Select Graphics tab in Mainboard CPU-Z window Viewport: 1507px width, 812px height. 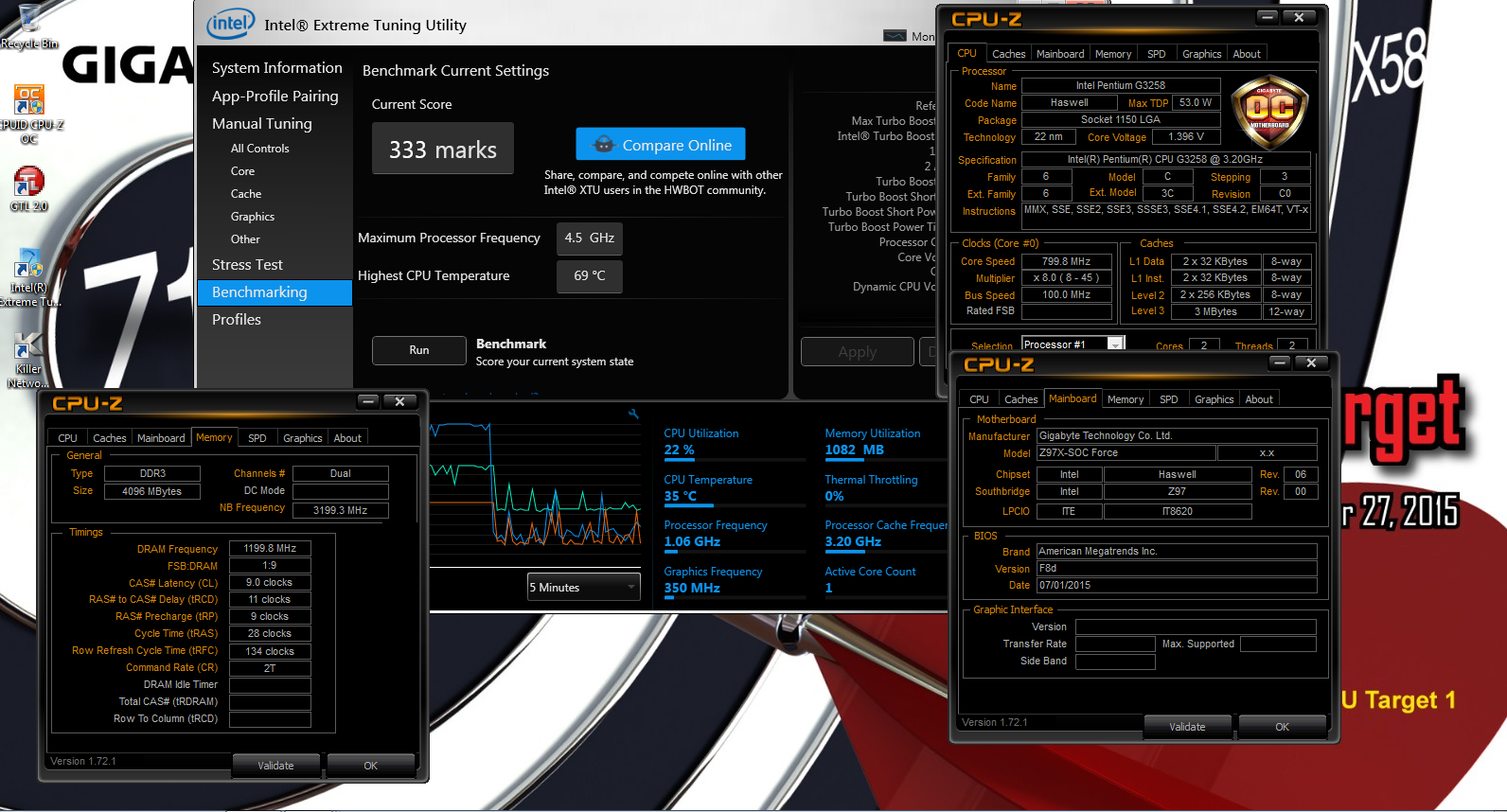pos(1214,399)
